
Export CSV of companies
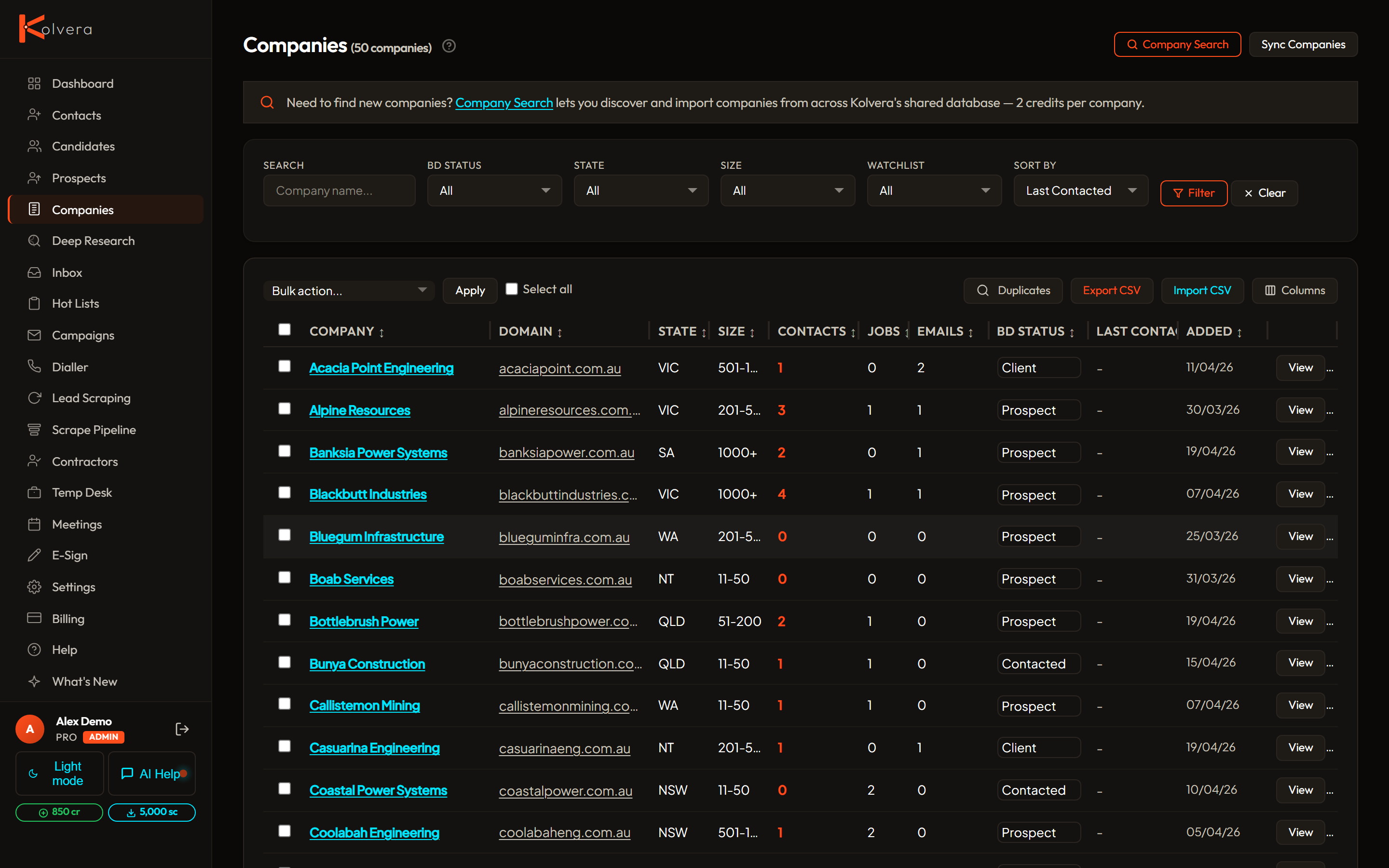(1111, 290)
